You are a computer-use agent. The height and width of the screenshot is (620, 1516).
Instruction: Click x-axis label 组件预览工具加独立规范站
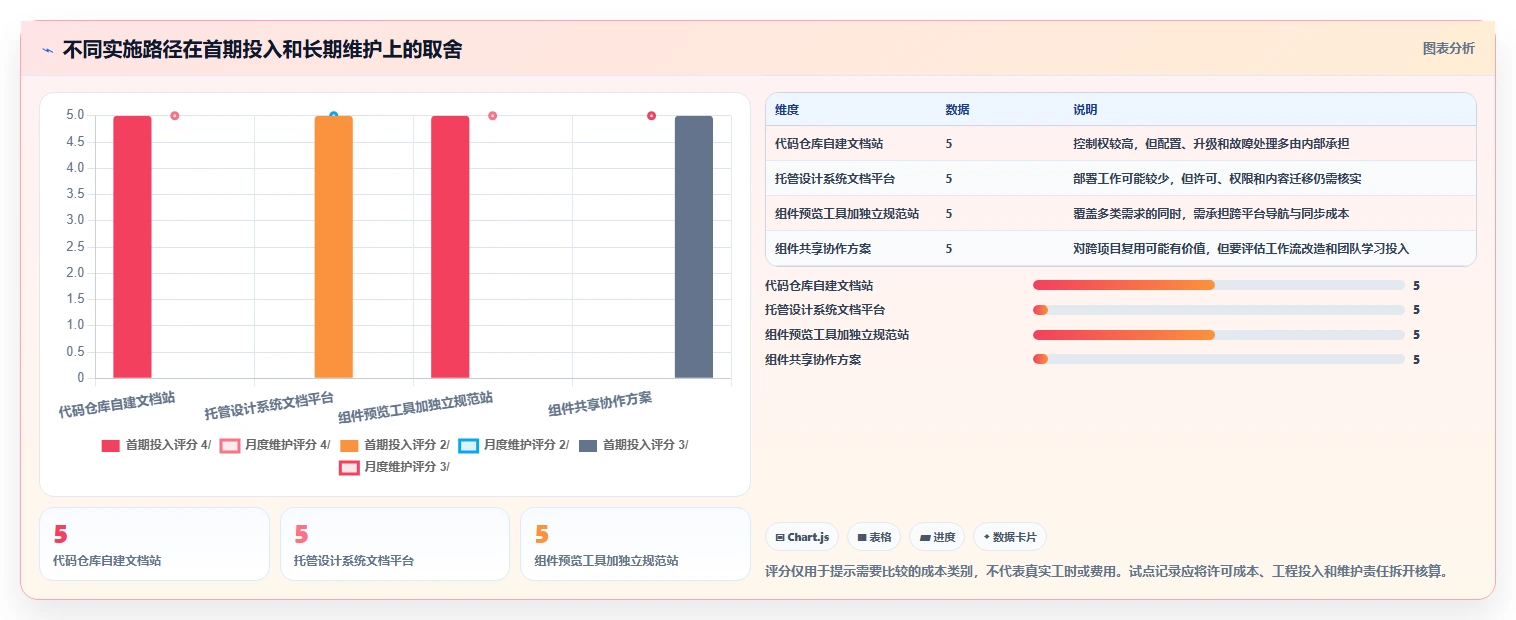point(415,407)
